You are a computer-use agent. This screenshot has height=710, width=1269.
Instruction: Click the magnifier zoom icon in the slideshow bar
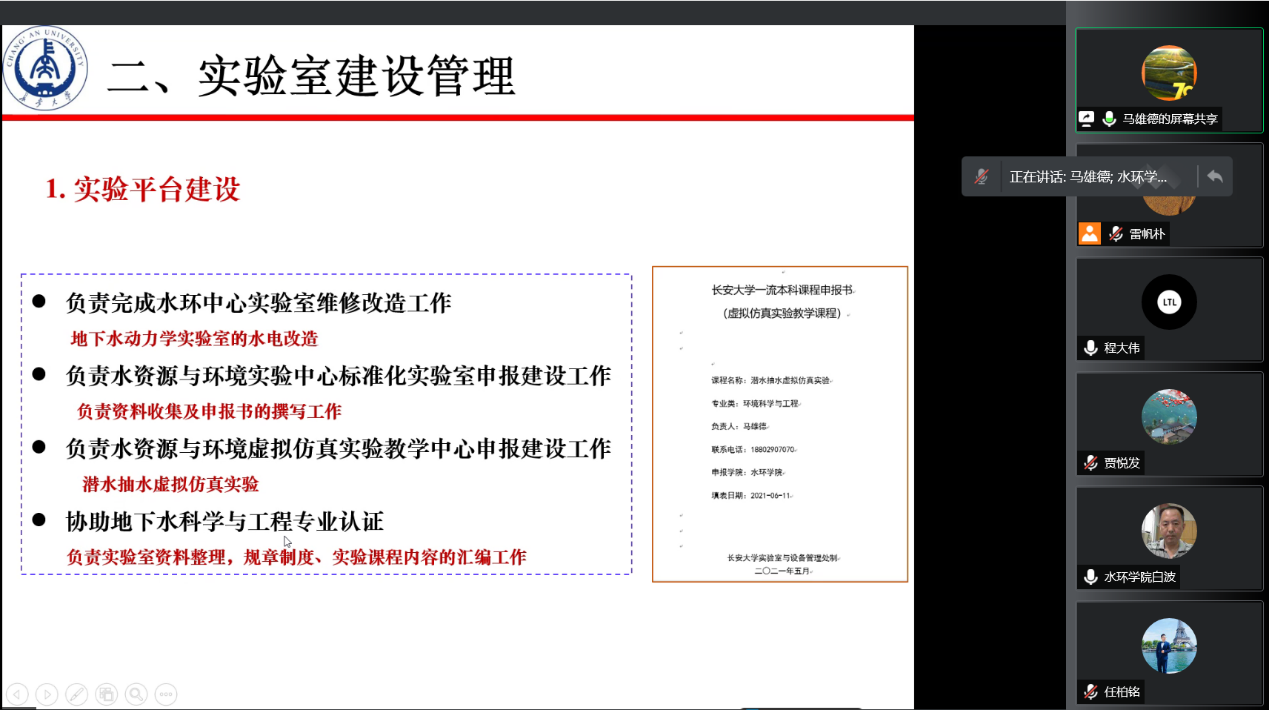pyautogui.click(x=136, y=693)
